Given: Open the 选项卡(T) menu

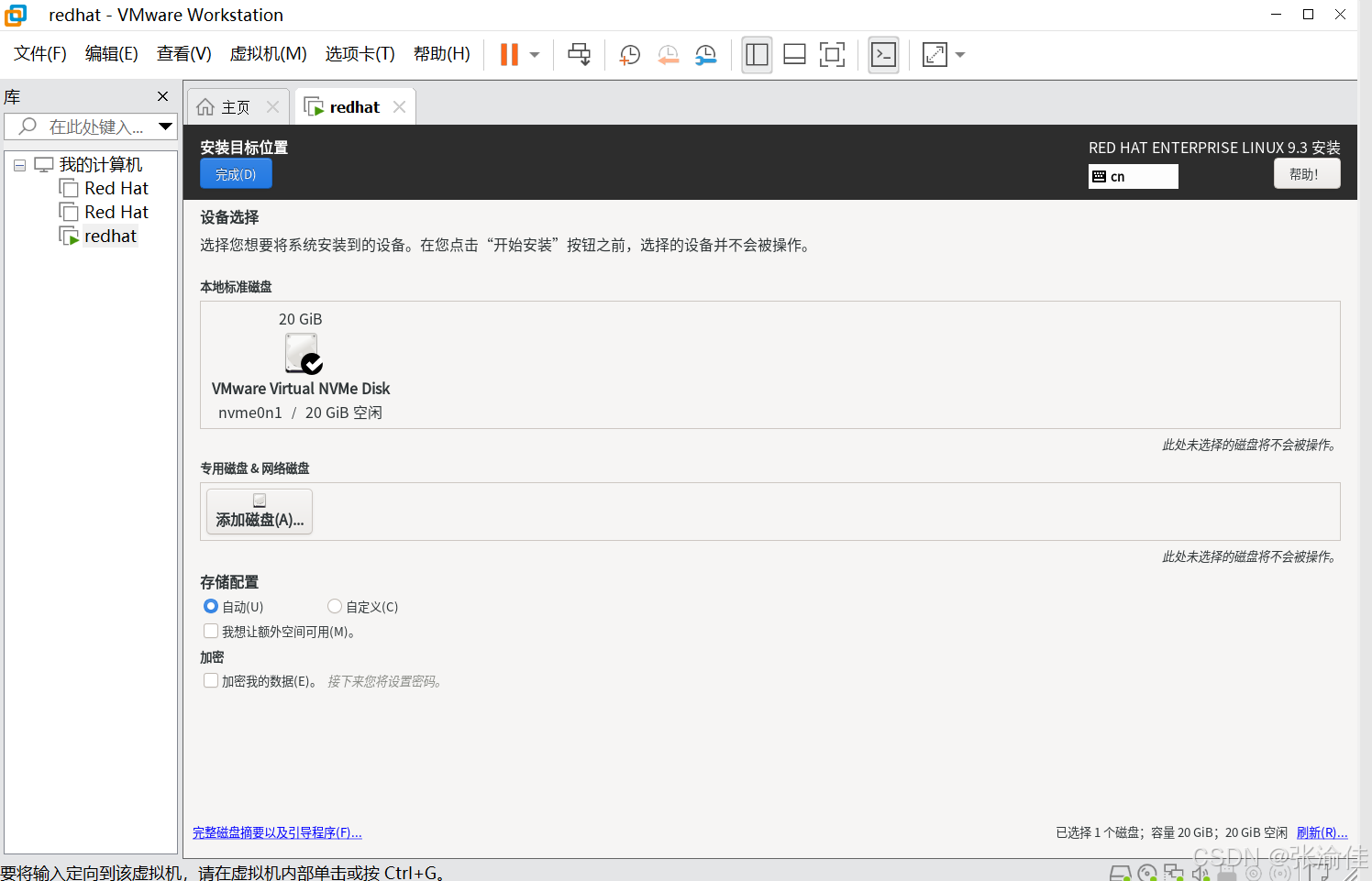Looking at the screenshot, I should (x=360, y=54).
